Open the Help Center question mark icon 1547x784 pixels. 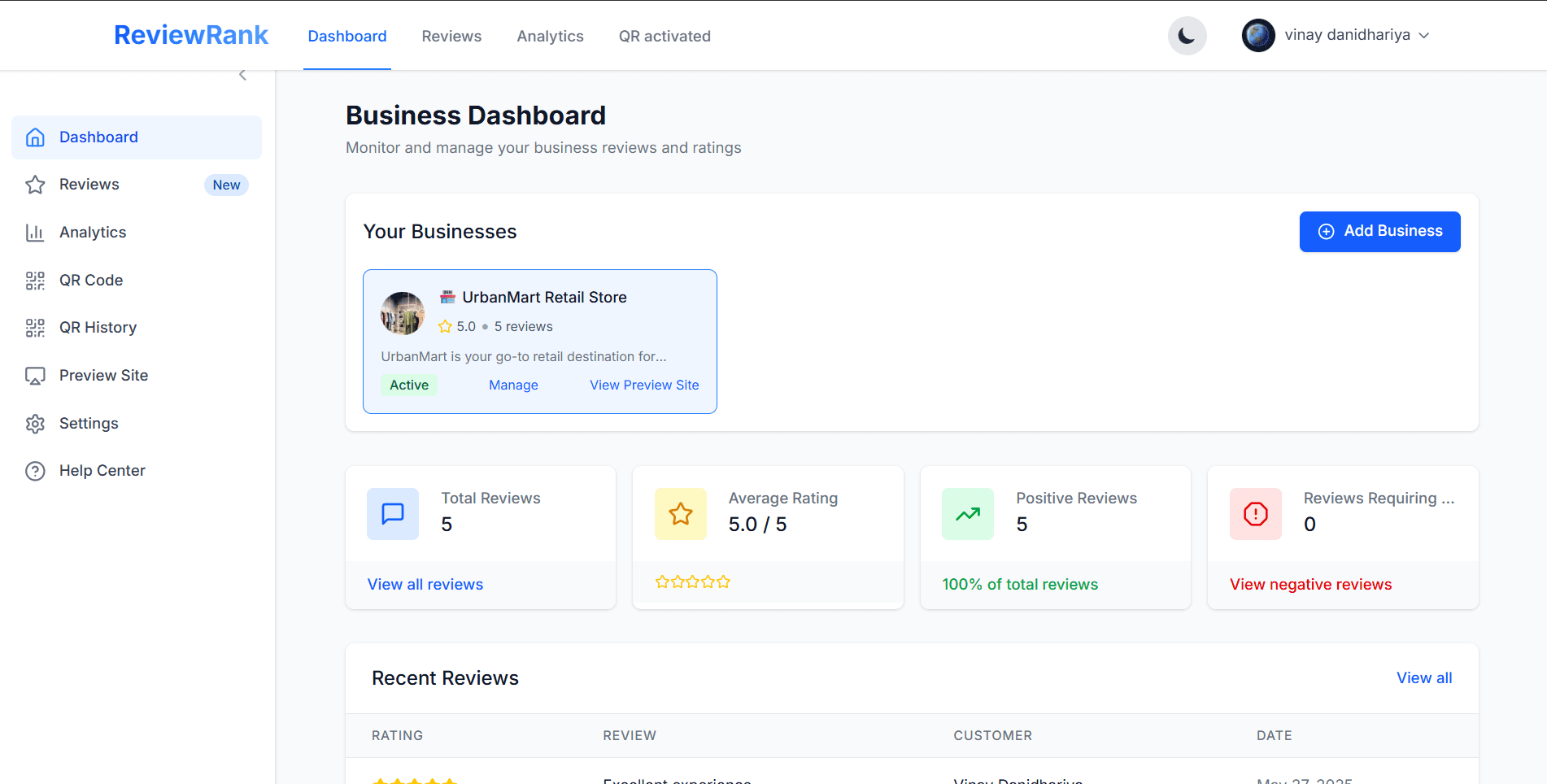tap(35, 470)
